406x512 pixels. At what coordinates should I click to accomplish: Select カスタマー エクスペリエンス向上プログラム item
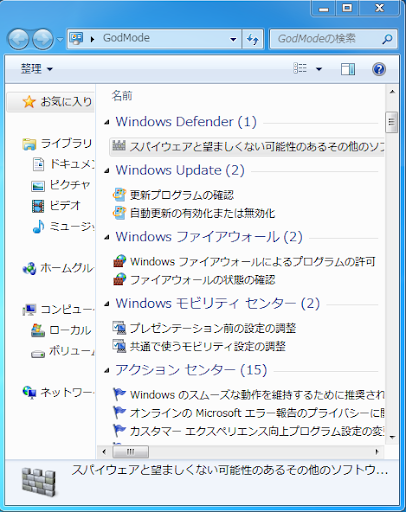(257, 432)
